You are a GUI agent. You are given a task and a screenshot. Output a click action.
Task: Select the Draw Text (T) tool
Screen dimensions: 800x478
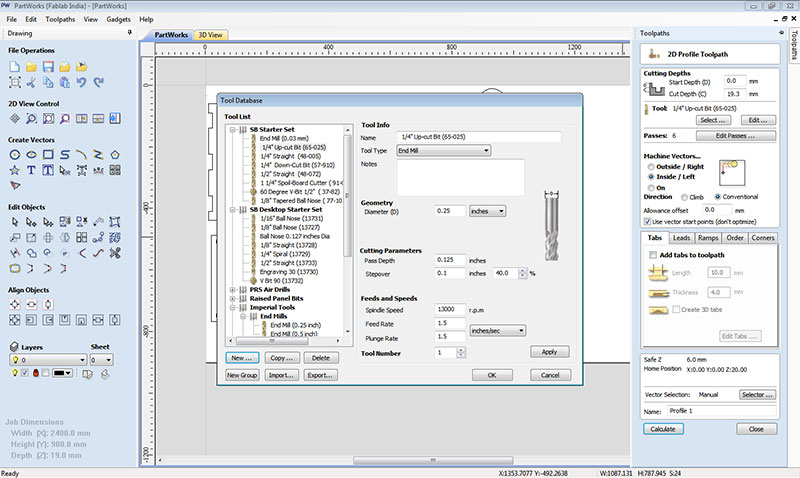coord(31,170)
